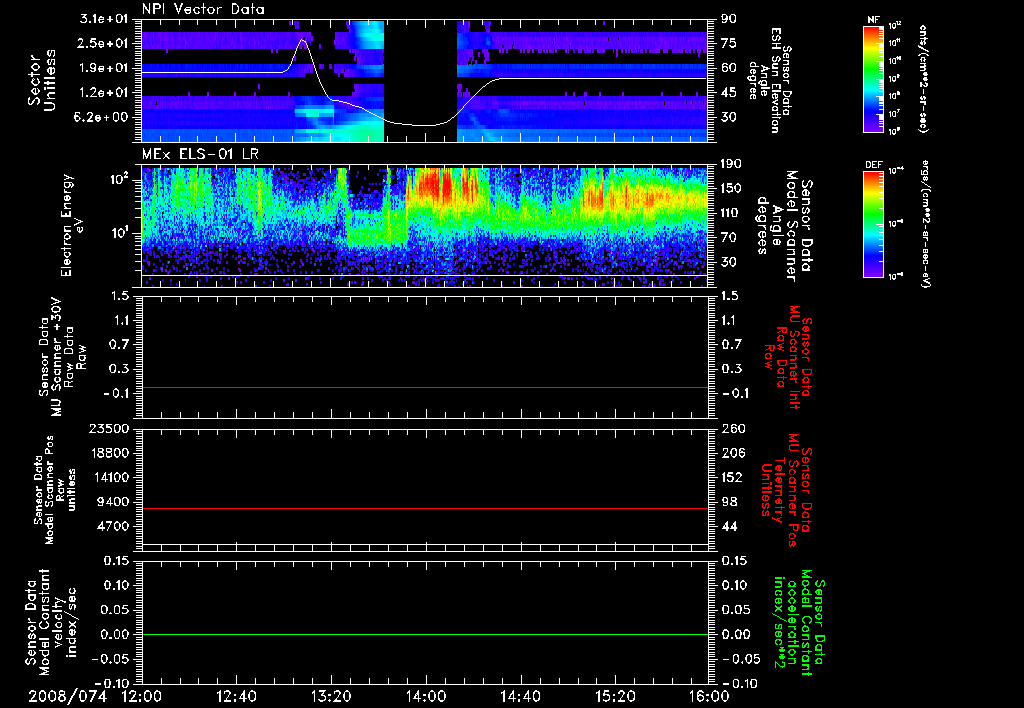Click the 9400 scanner position tick label
The height and width of the screenshot is (708, 1024).
click(x=113, y=502)
